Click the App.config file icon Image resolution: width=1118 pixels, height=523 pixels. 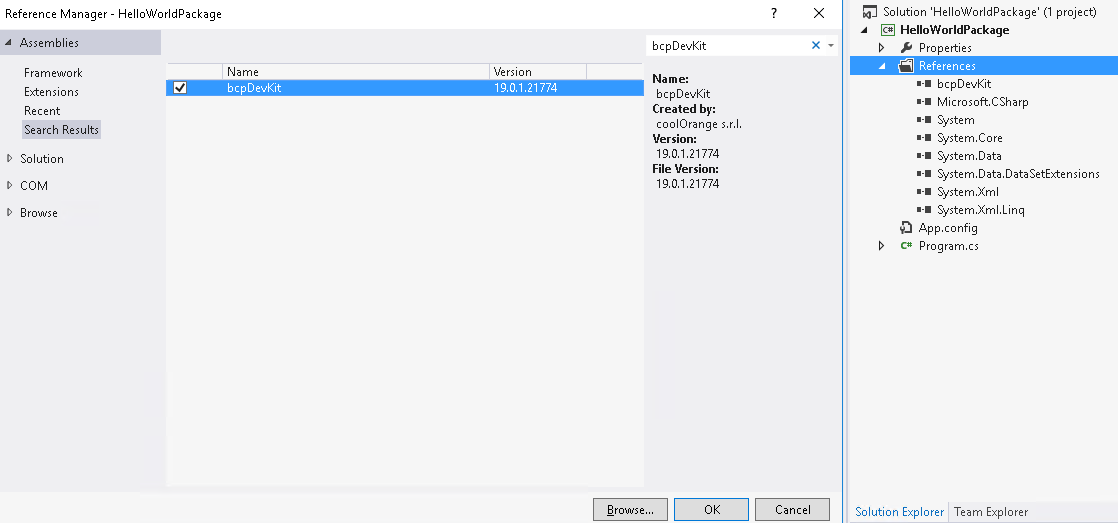pyautogui.click(x=906, y=228)
